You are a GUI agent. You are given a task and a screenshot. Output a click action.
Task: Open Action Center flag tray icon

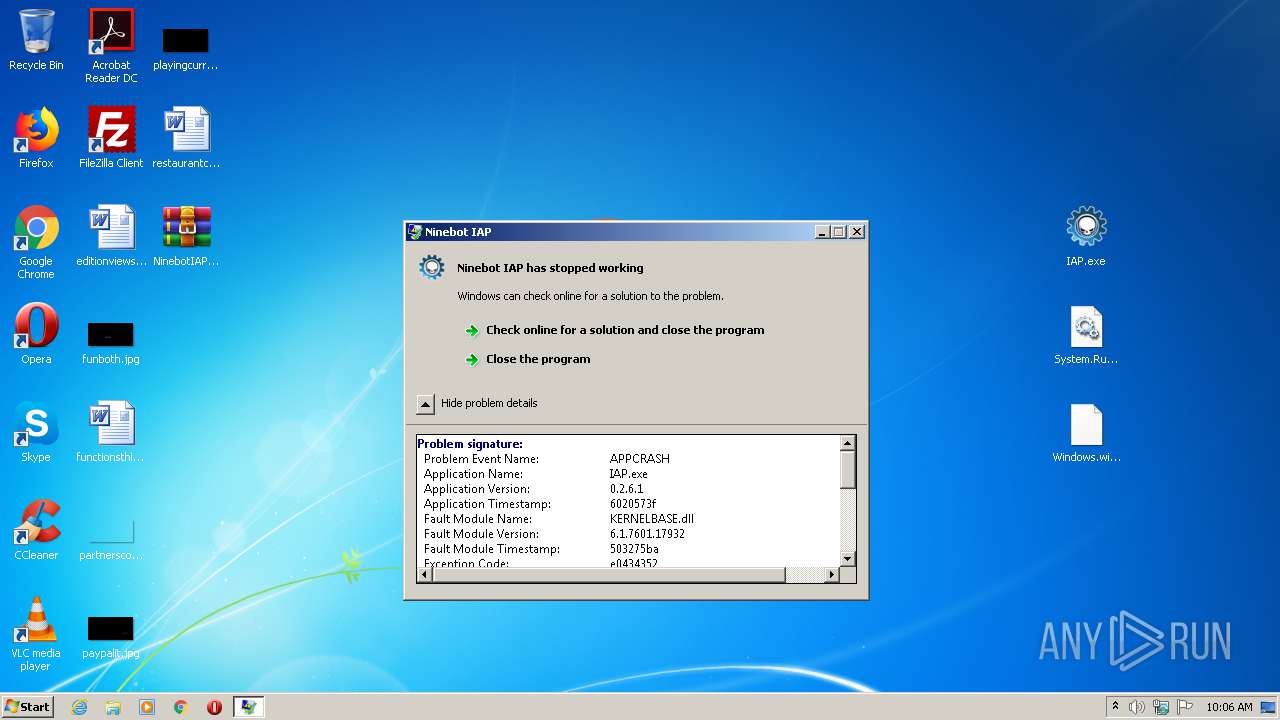(x=1185, y=707)
